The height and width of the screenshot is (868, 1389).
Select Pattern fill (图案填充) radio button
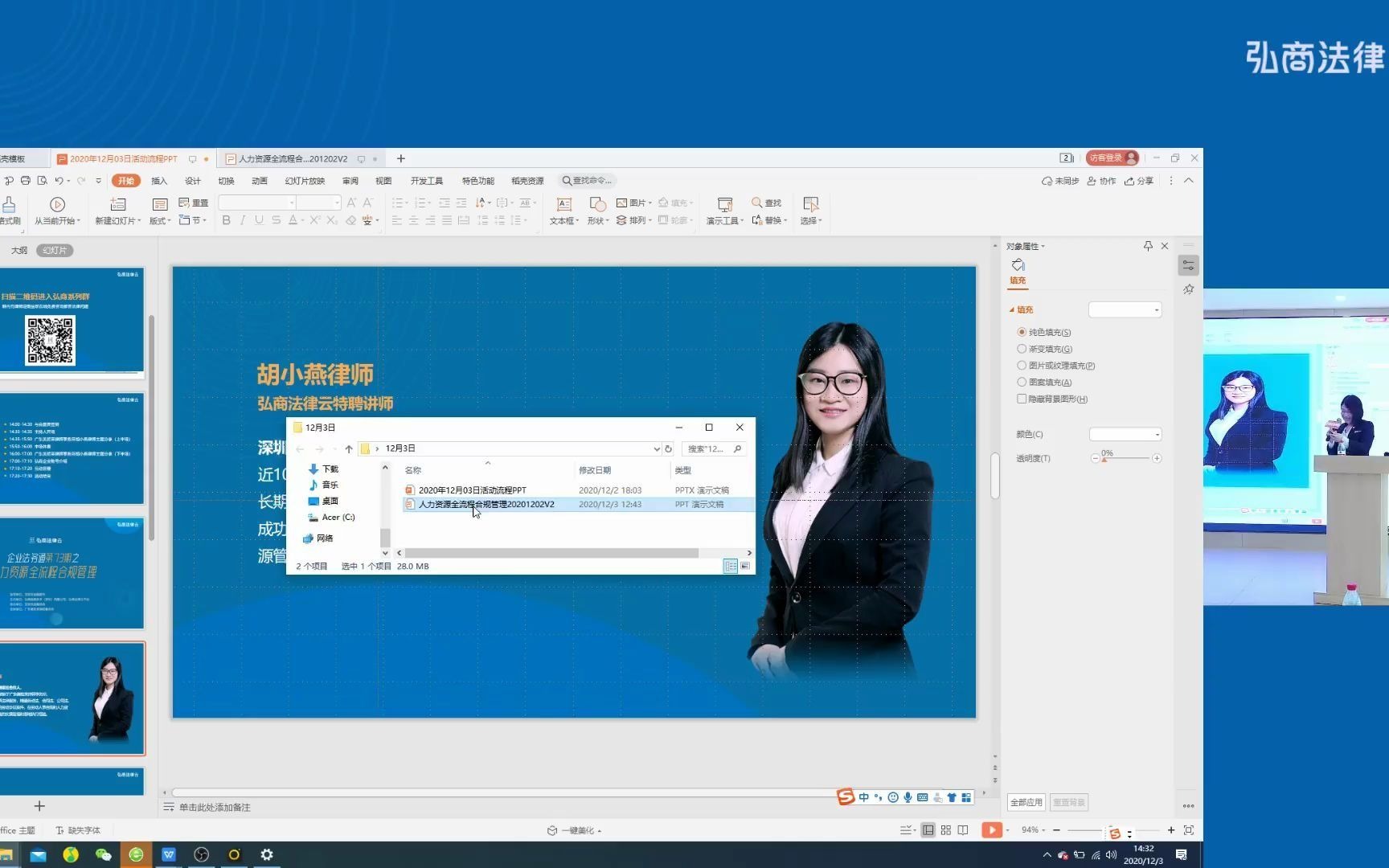pyautogui.click(x=1022, y=383)
